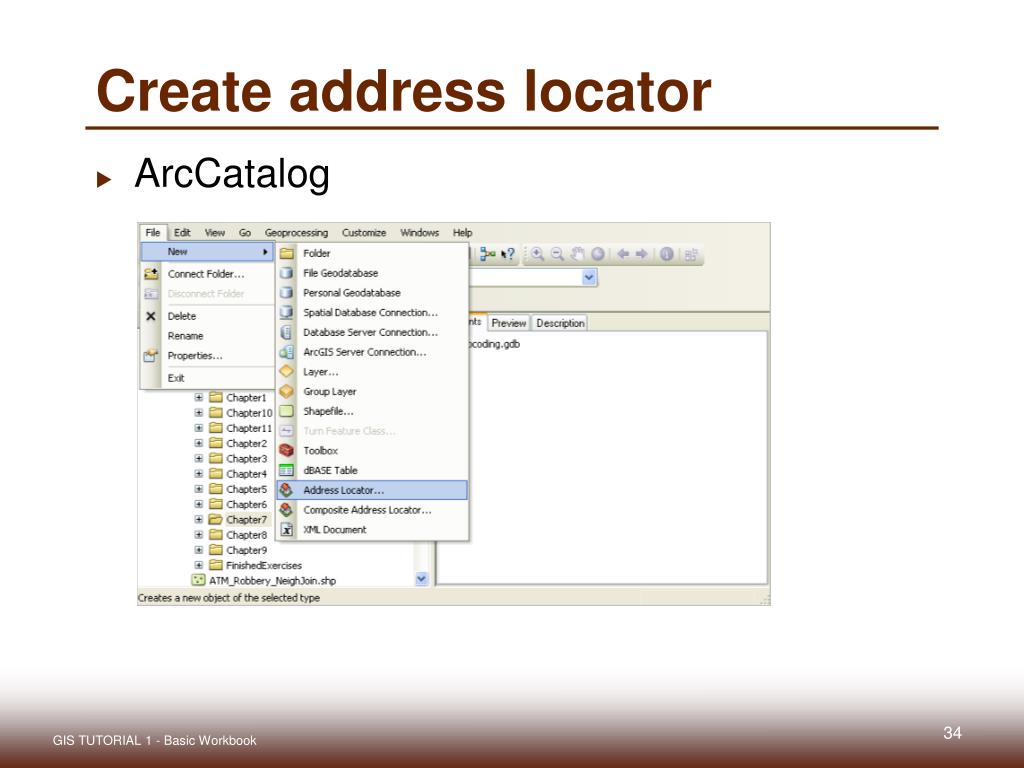Click the Full Extent globe icon
This screenshot has height=768, width=1024.
click(x=598, y=253)
